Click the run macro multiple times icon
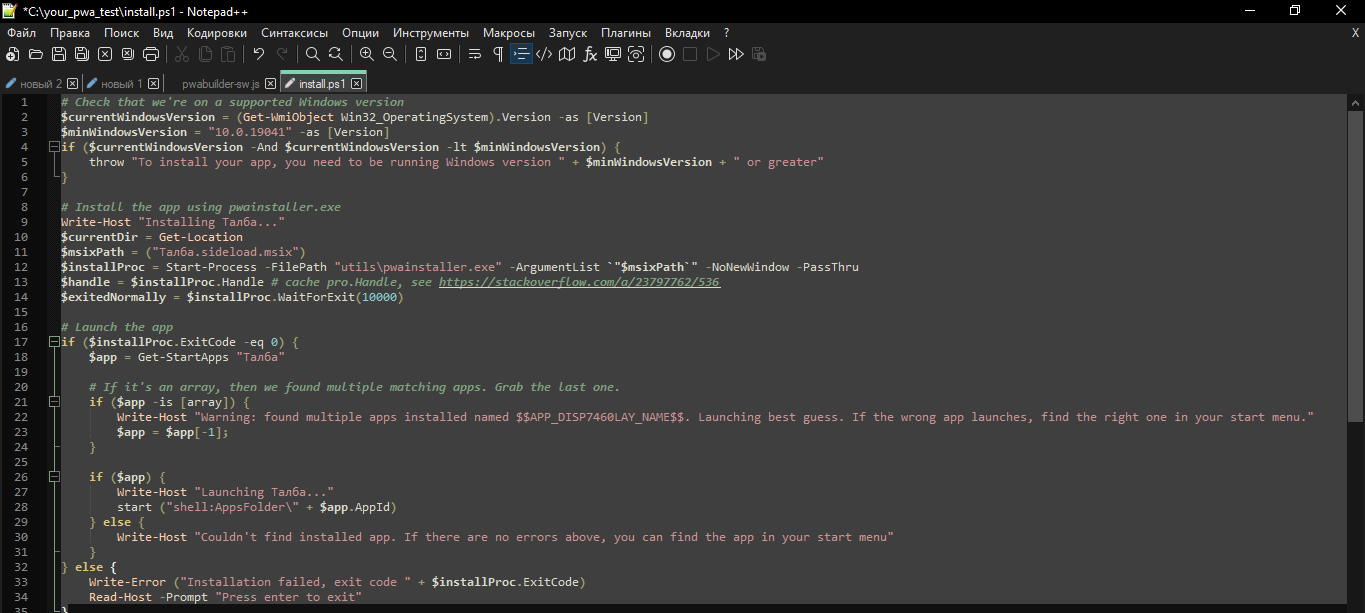This screenshot has width=1365, height=613. (736, 54)
